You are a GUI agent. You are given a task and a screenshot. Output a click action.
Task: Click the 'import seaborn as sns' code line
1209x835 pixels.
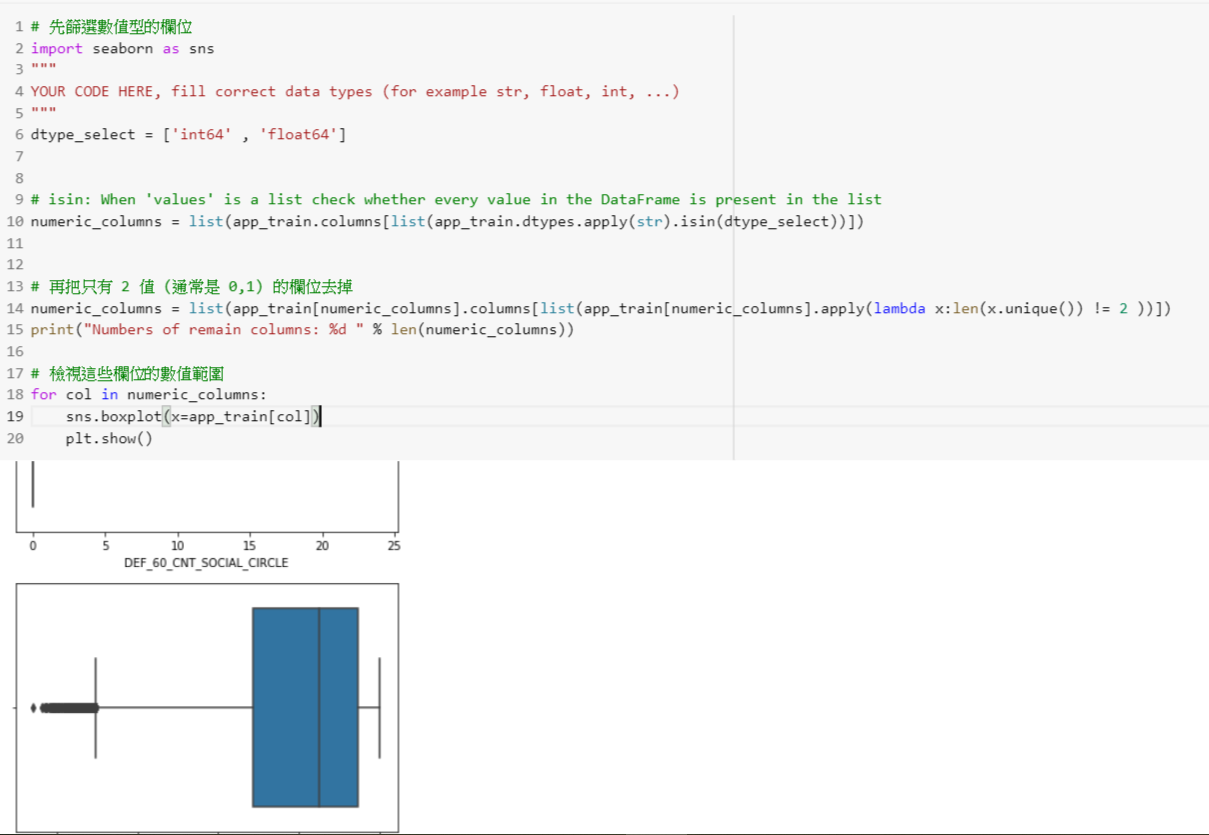coord(122,48)
